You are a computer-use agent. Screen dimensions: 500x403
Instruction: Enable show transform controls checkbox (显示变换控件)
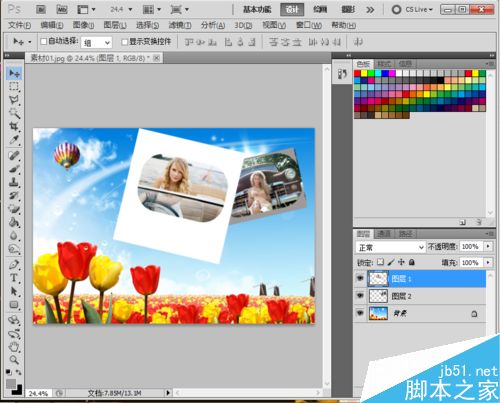(x=124, y=42)
